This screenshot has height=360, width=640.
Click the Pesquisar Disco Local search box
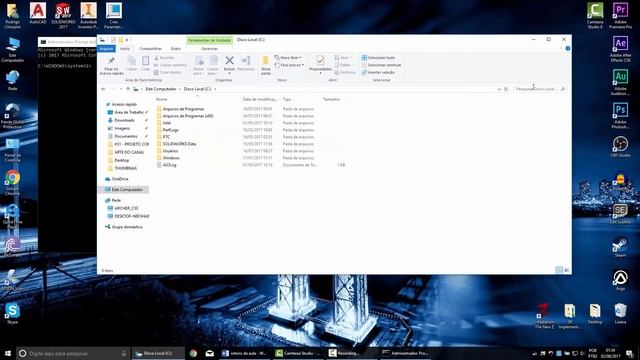540,89
